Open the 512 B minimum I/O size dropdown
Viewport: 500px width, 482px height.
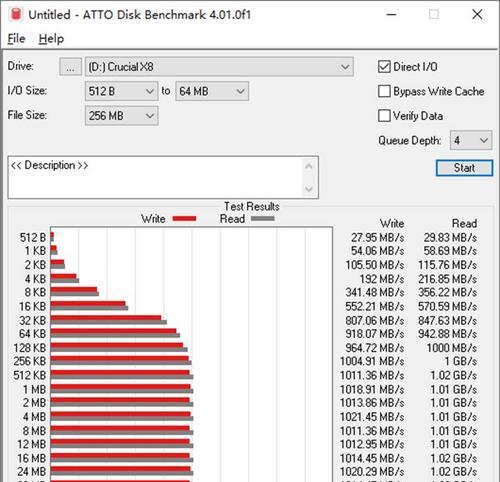click(122, 91)
